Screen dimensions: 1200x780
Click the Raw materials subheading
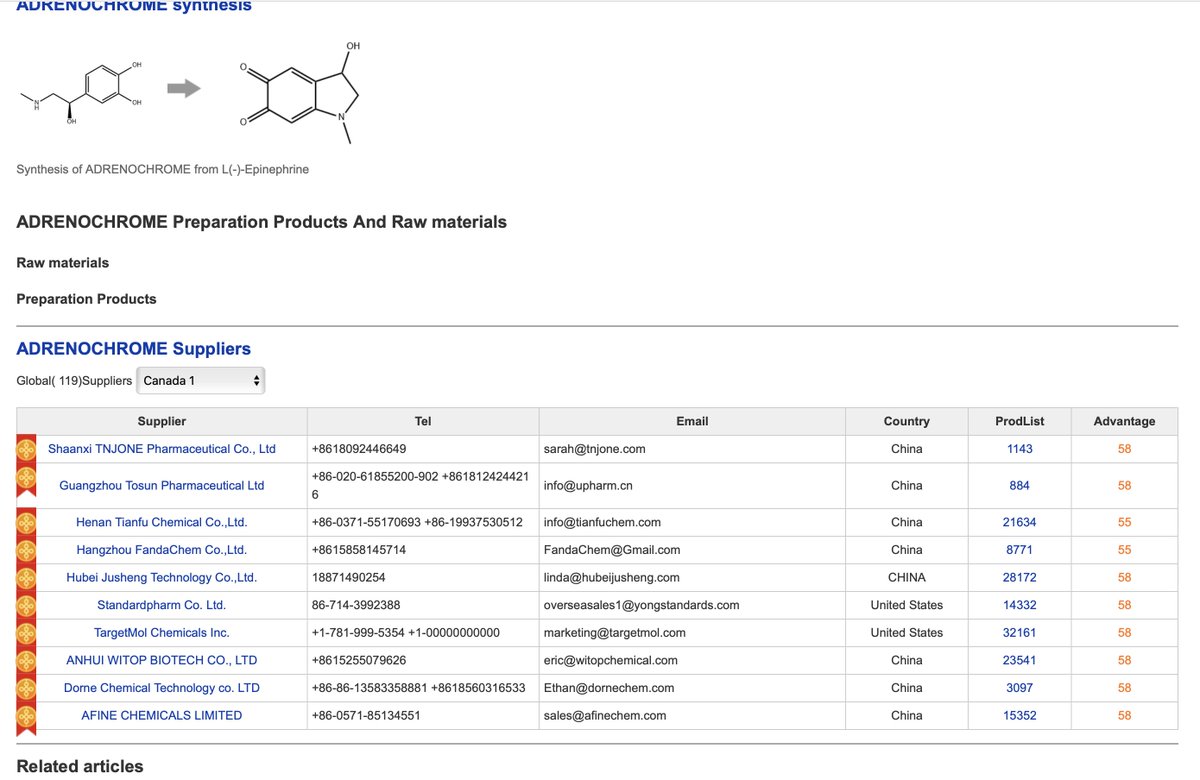click(x=63, y=263)
